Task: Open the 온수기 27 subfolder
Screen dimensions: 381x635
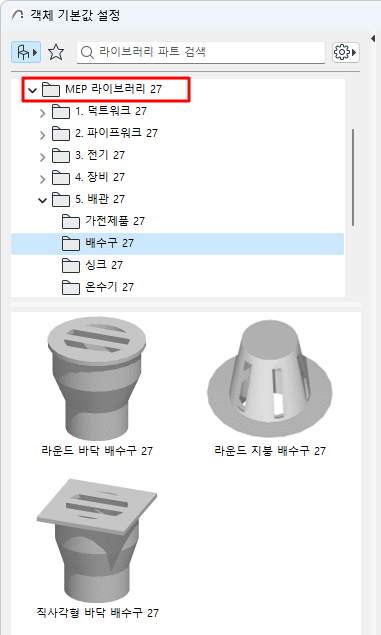Action: [177, 287]
